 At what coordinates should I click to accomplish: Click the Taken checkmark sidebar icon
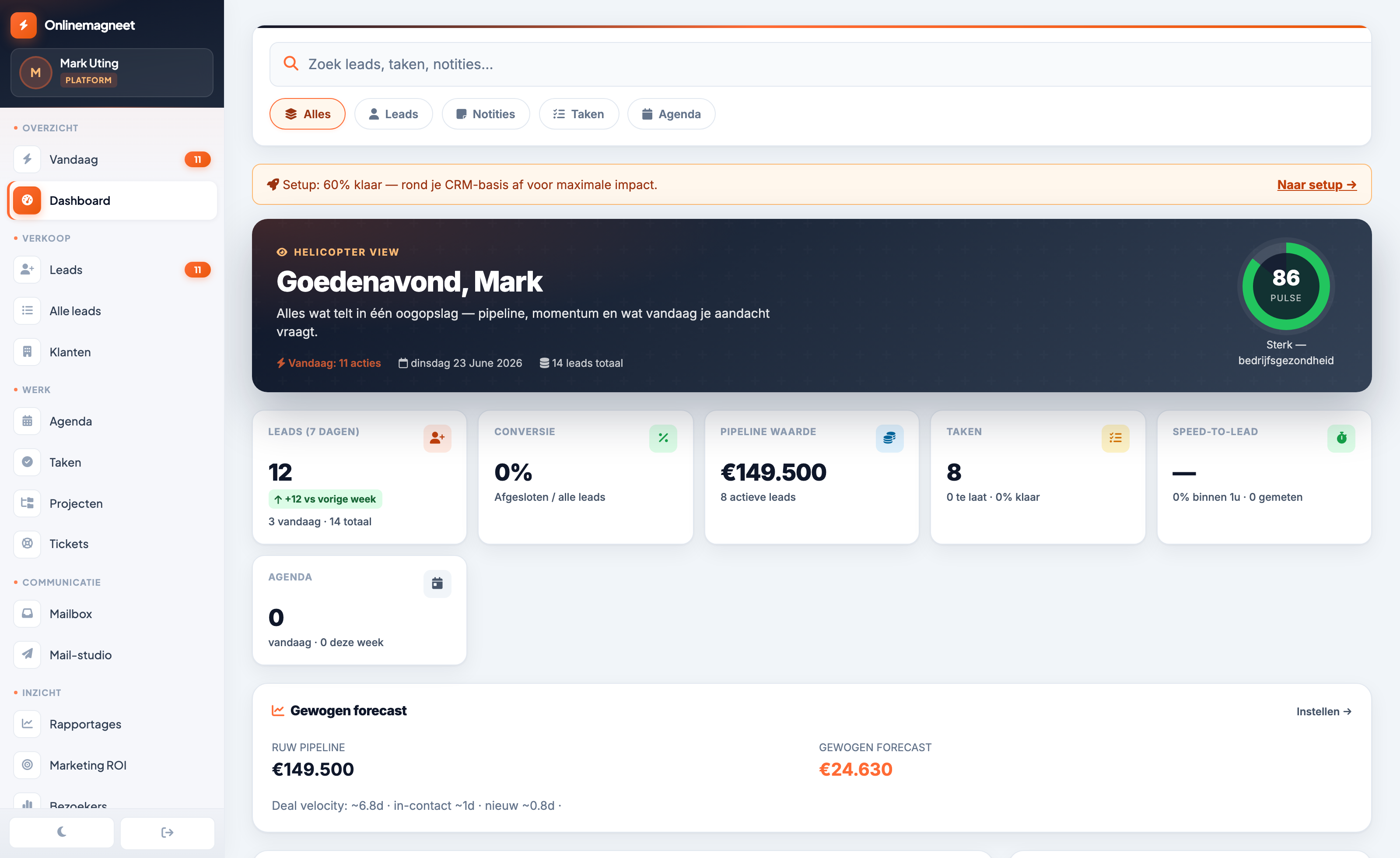pyautogui.click(x=27, y=462)
